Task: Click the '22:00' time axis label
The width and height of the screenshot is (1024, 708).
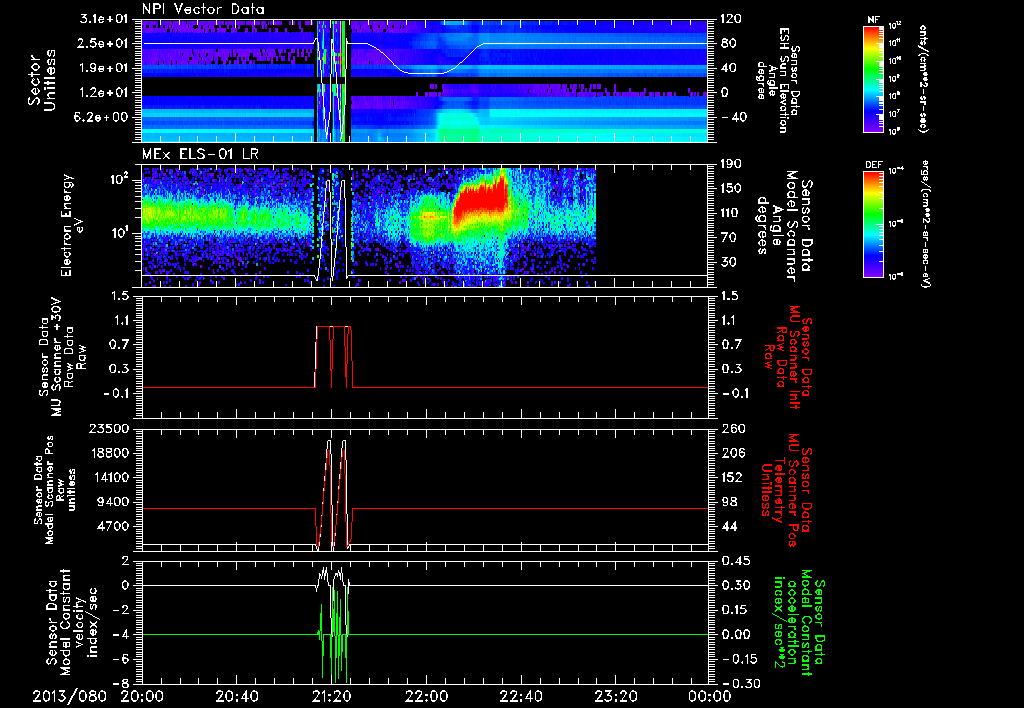Action: coord(425,696)
